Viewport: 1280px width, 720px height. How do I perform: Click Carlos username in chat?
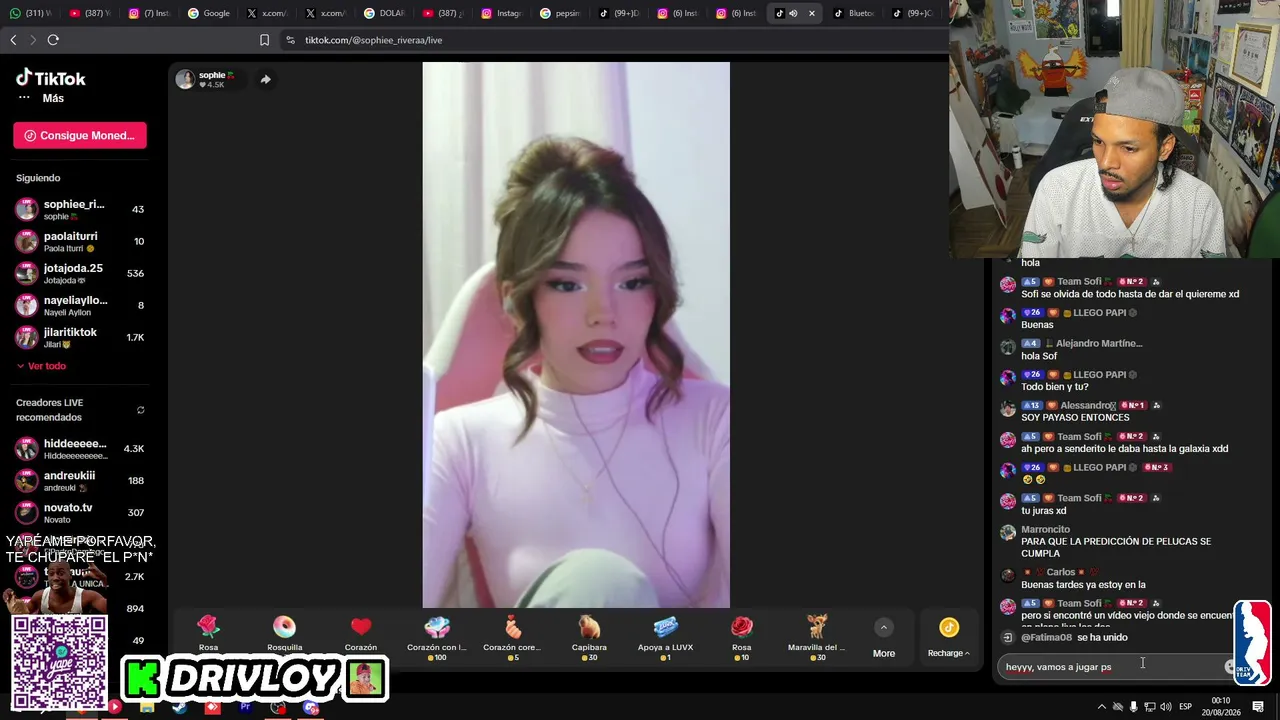(x=1060, y=572)
